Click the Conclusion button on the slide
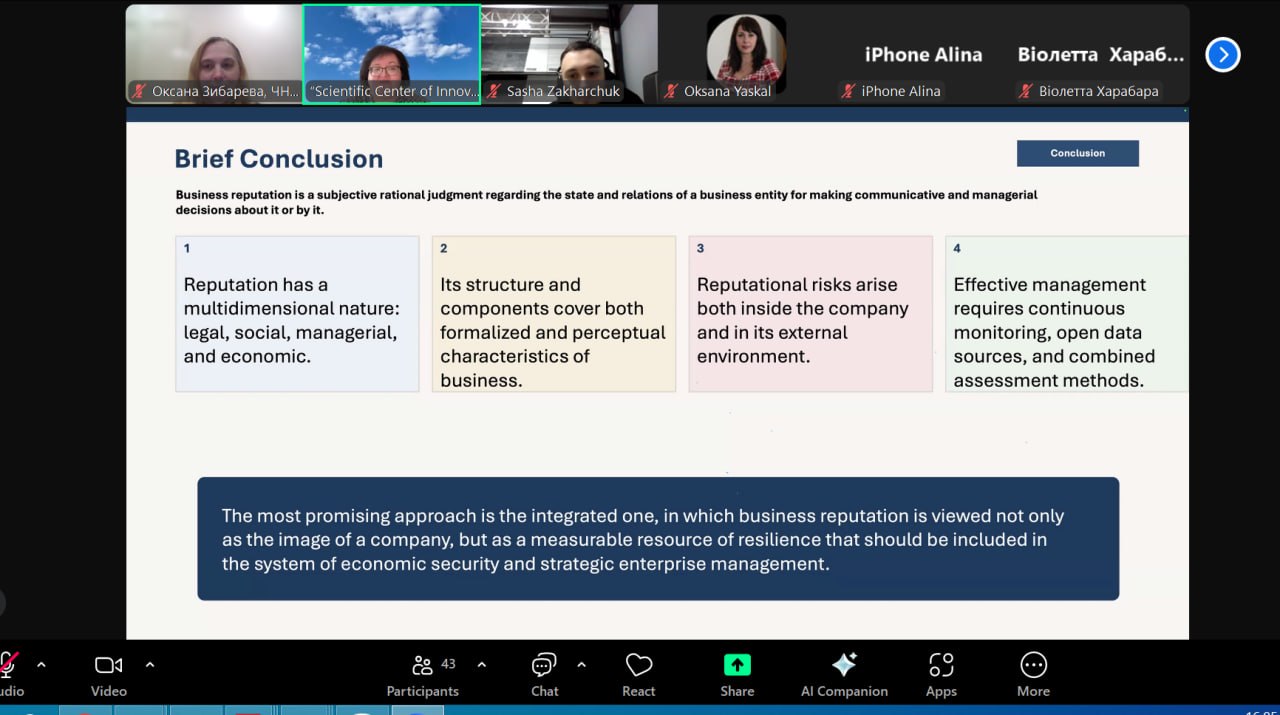 [x=1077, y=153]
